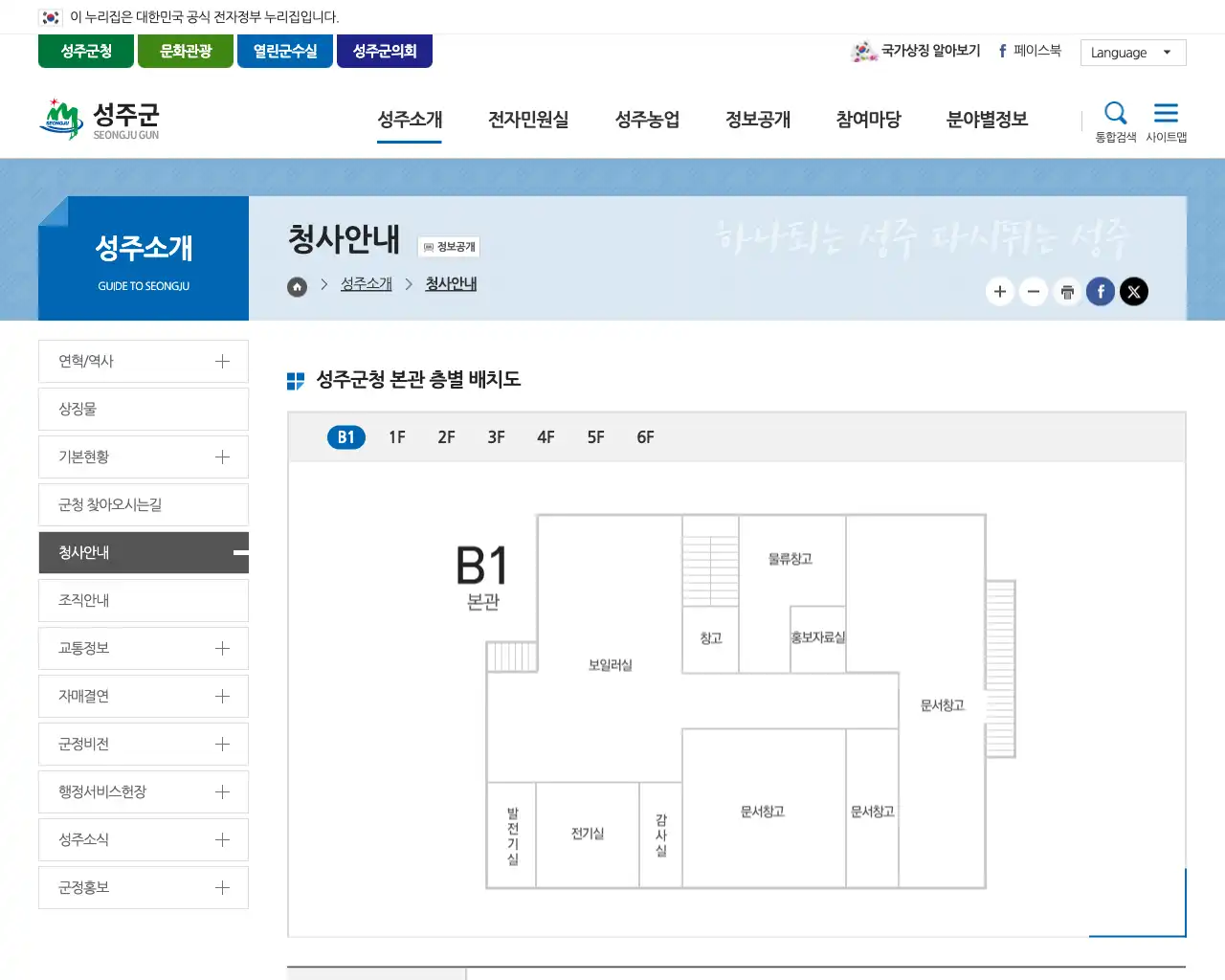Click the 성주군청 본관 층별 배치도 heading
Viewport: 1225px width, 980px height.
(x=418, y=380)
